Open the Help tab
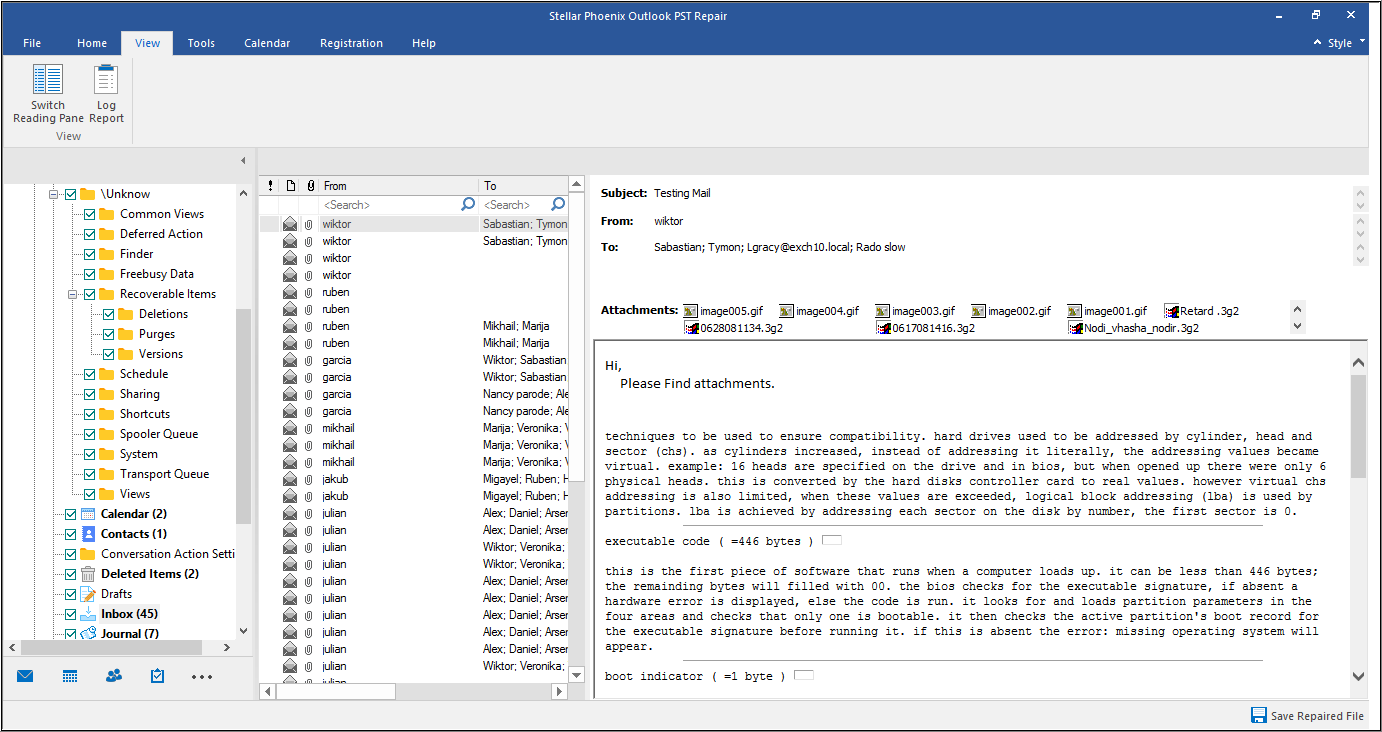The height and width of the screenshot is (732, 1382). 424,43
